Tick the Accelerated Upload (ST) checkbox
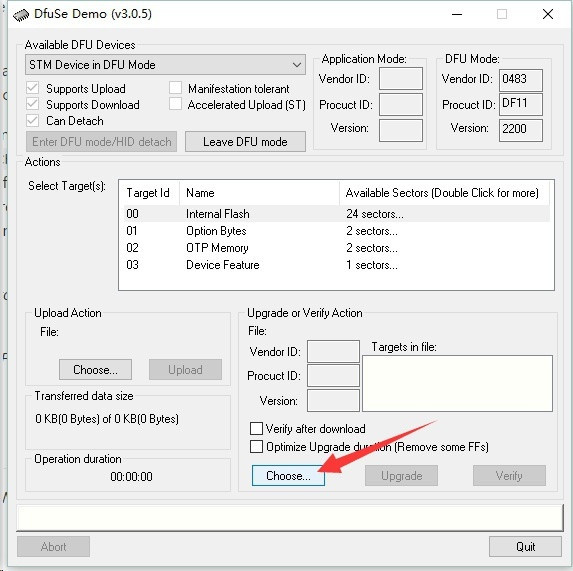This screenshot has width=573, height=571. (175, 104)
